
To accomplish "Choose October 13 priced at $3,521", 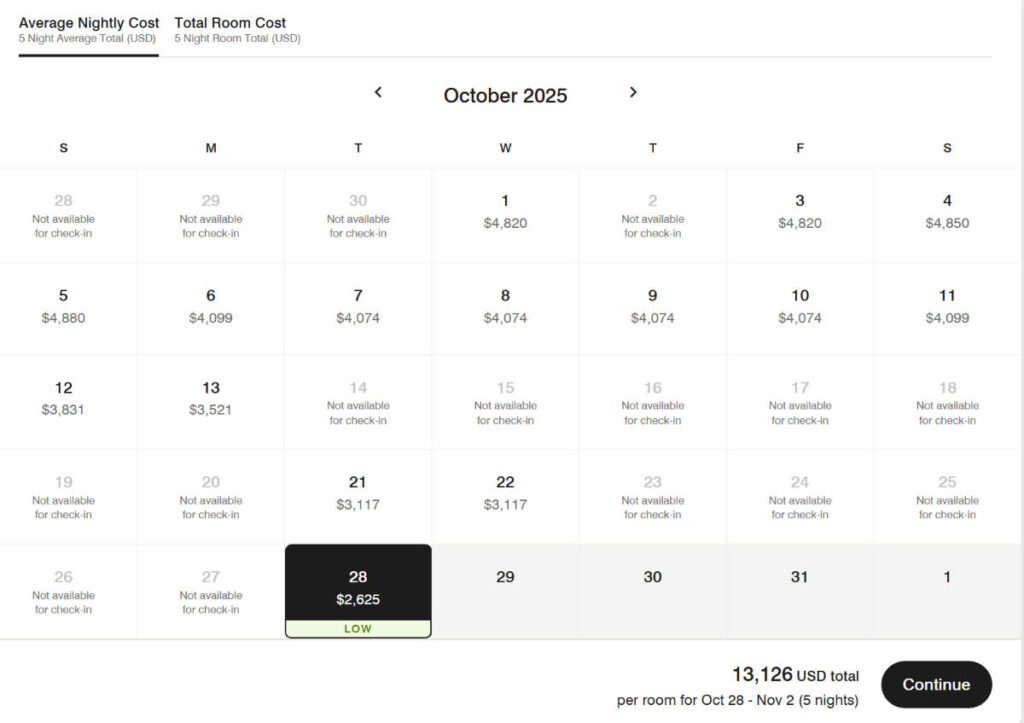I will point(210,400).
